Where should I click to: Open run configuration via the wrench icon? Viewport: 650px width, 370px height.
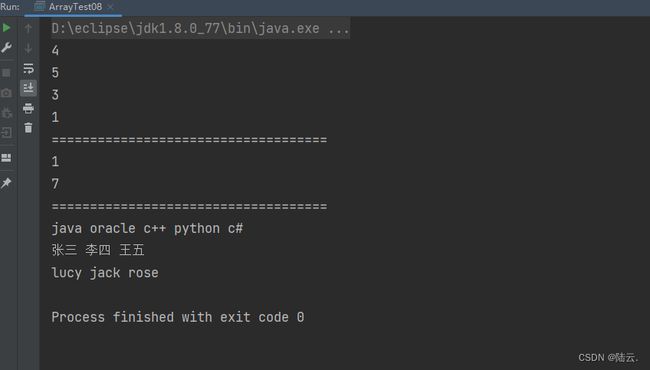(7, 48)
